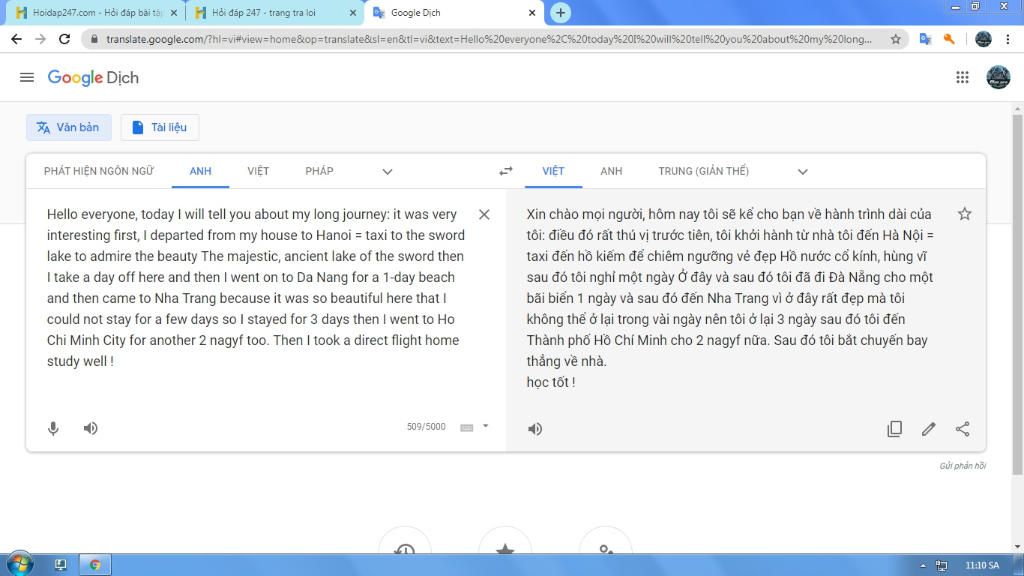The height and width of the screenshot is (576, 1024).
Task: Start voice input with the microphone
Action: coord(54,428)
